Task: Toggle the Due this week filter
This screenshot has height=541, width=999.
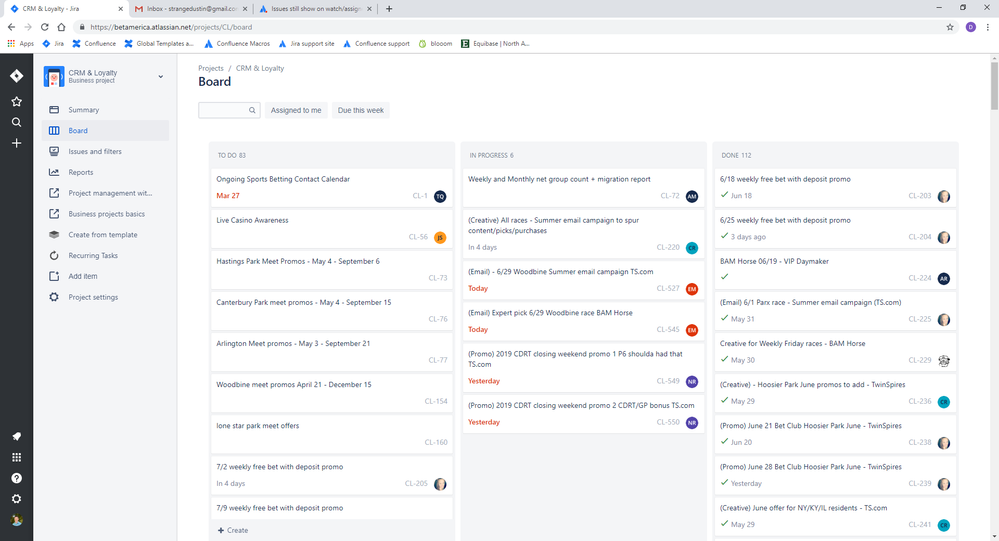Action: click(361, 110)
